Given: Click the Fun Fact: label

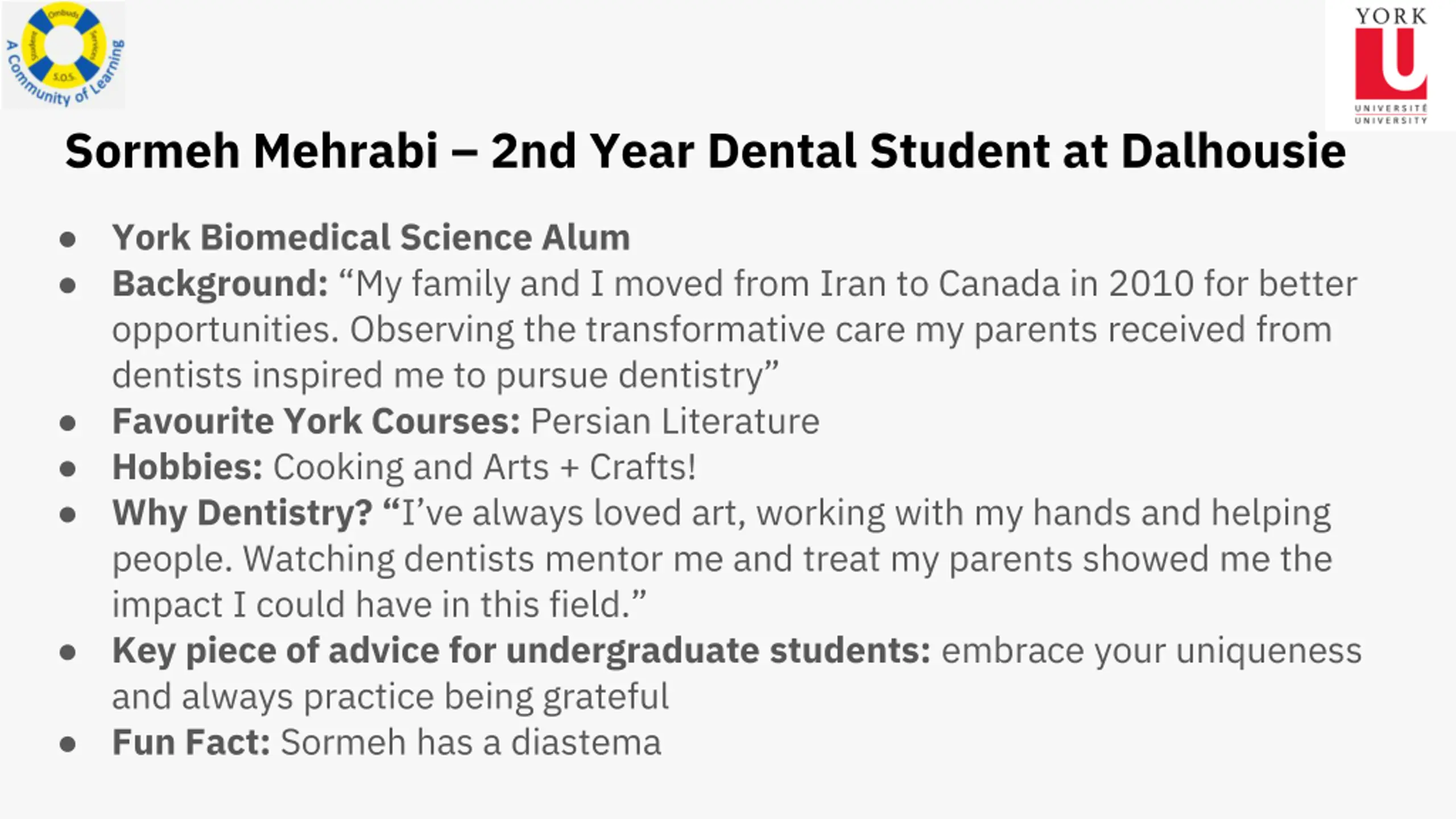Looking at the screenshot, I should (x=191, y=743).
